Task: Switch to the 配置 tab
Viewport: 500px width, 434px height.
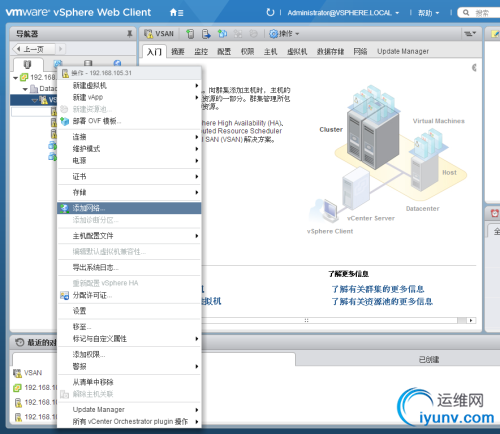Action: [224, 52]
